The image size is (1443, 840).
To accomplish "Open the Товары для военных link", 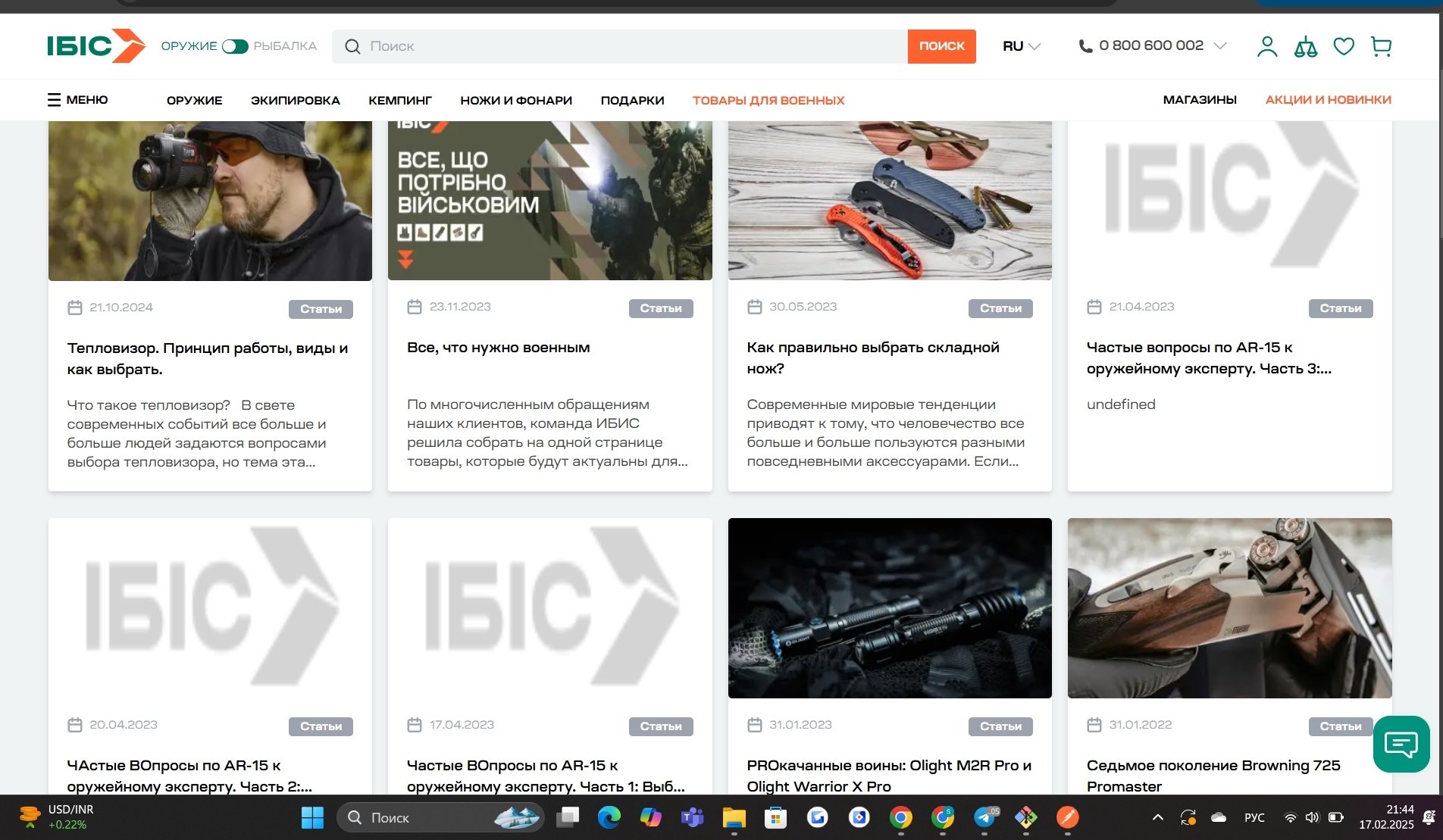I will (768, 100).
